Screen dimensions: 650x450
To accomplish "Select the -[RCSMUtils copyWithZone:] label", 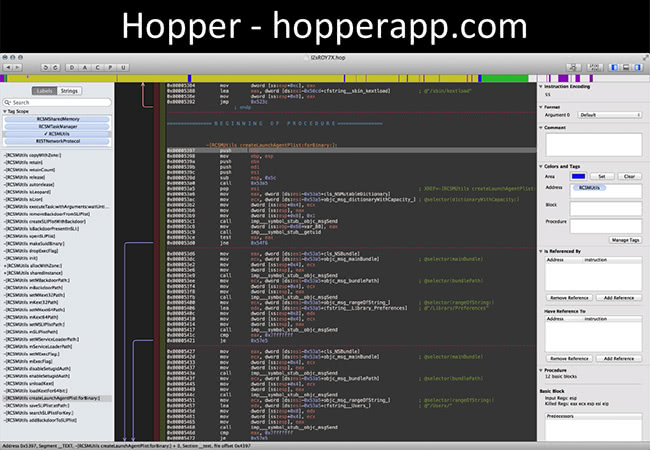I will pyautogui.click(x=33, y=155).
